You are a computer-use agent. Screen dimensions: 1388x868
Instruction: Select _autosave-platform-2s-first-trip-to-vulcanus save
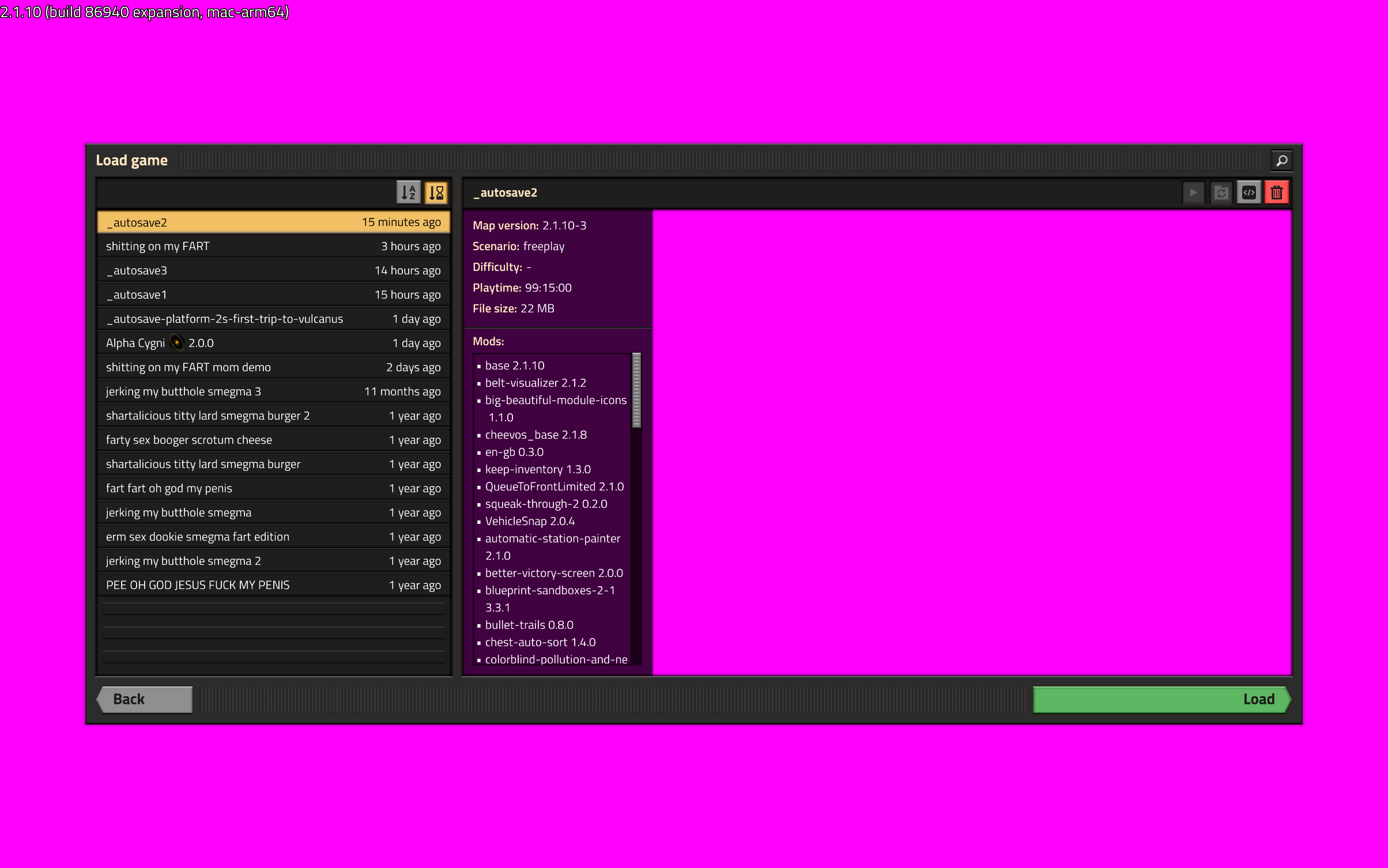coord(274,319)
